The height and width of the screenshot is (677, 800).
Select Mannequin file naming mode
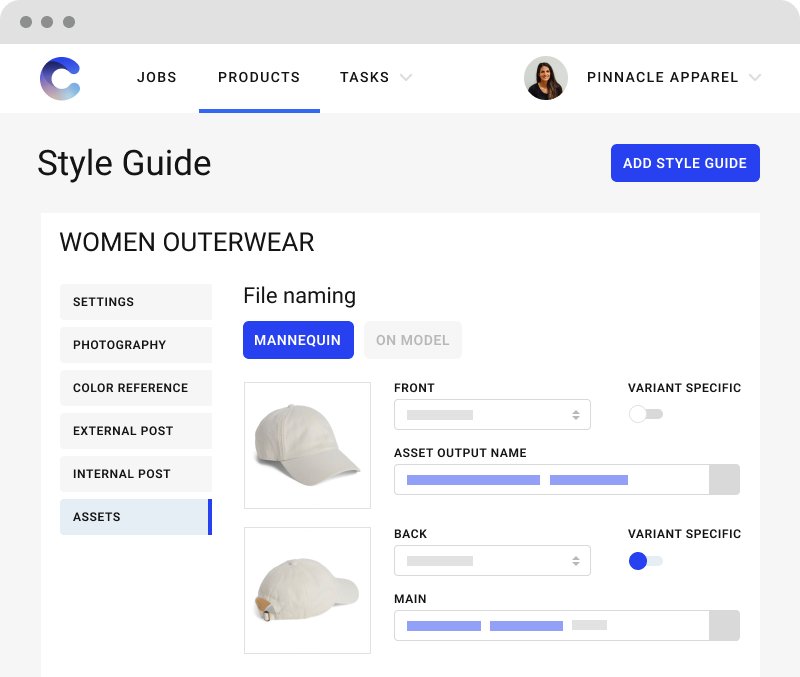point(298,340)
